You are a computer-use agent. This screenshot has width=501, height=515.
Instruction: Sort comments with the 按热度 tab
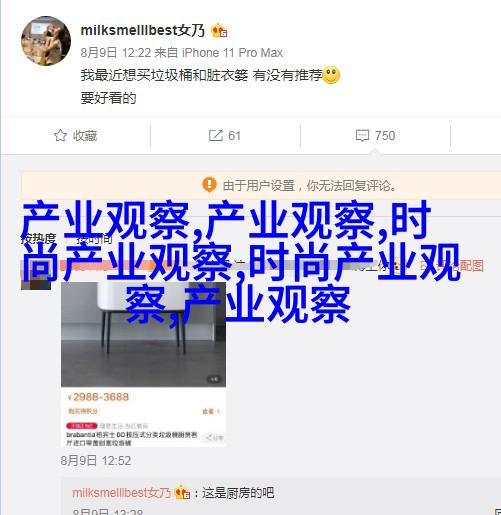pos(38,239)
